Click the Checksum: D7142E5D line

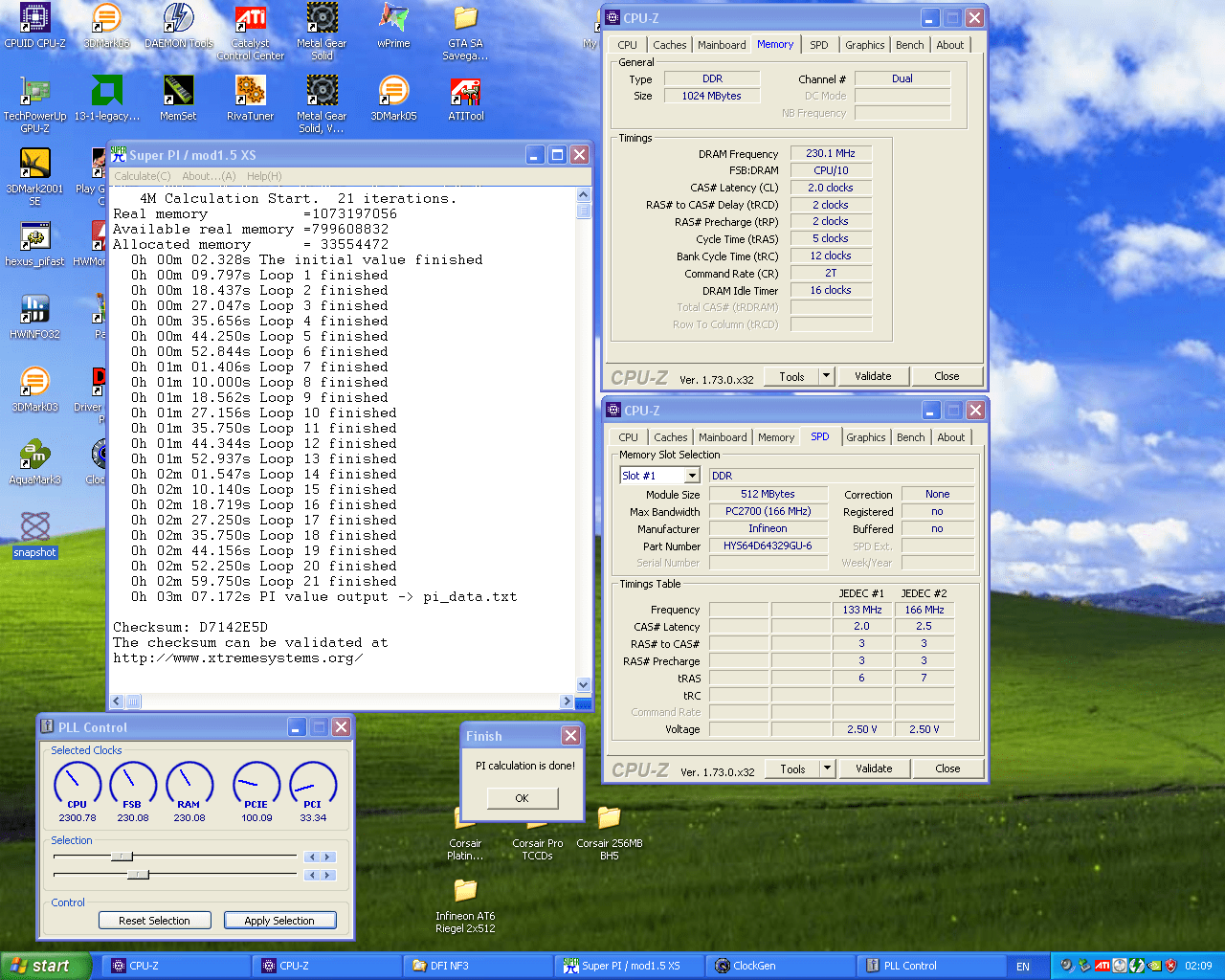[x=190, y=627]
